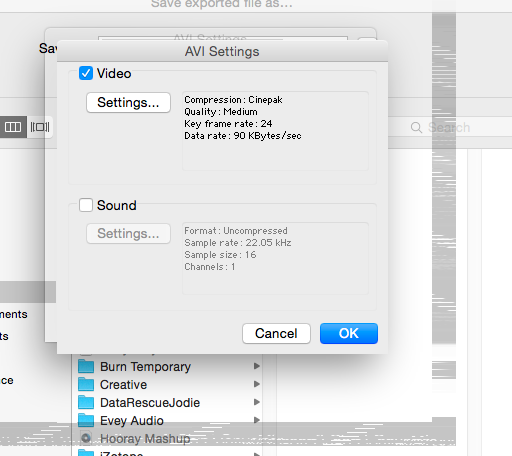Viewport: 512px width, 456px height.
Task: Switch to column view icon
Action: coord(13,127)
